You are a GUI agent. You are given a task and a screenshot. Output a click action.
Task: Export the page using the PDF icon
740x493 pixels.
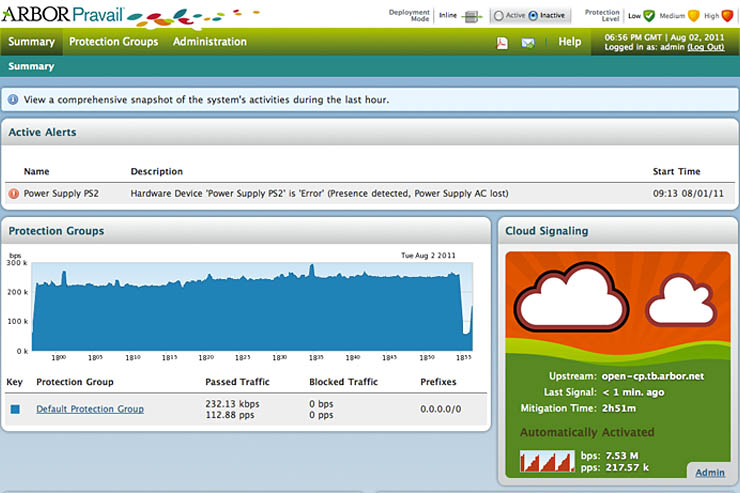502,42
